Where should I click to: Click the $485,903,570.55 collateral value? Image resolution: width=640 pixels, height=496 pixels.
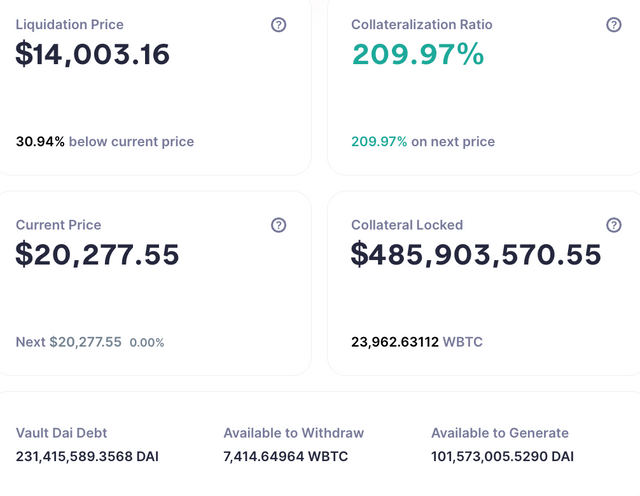(x=476, y=255)
